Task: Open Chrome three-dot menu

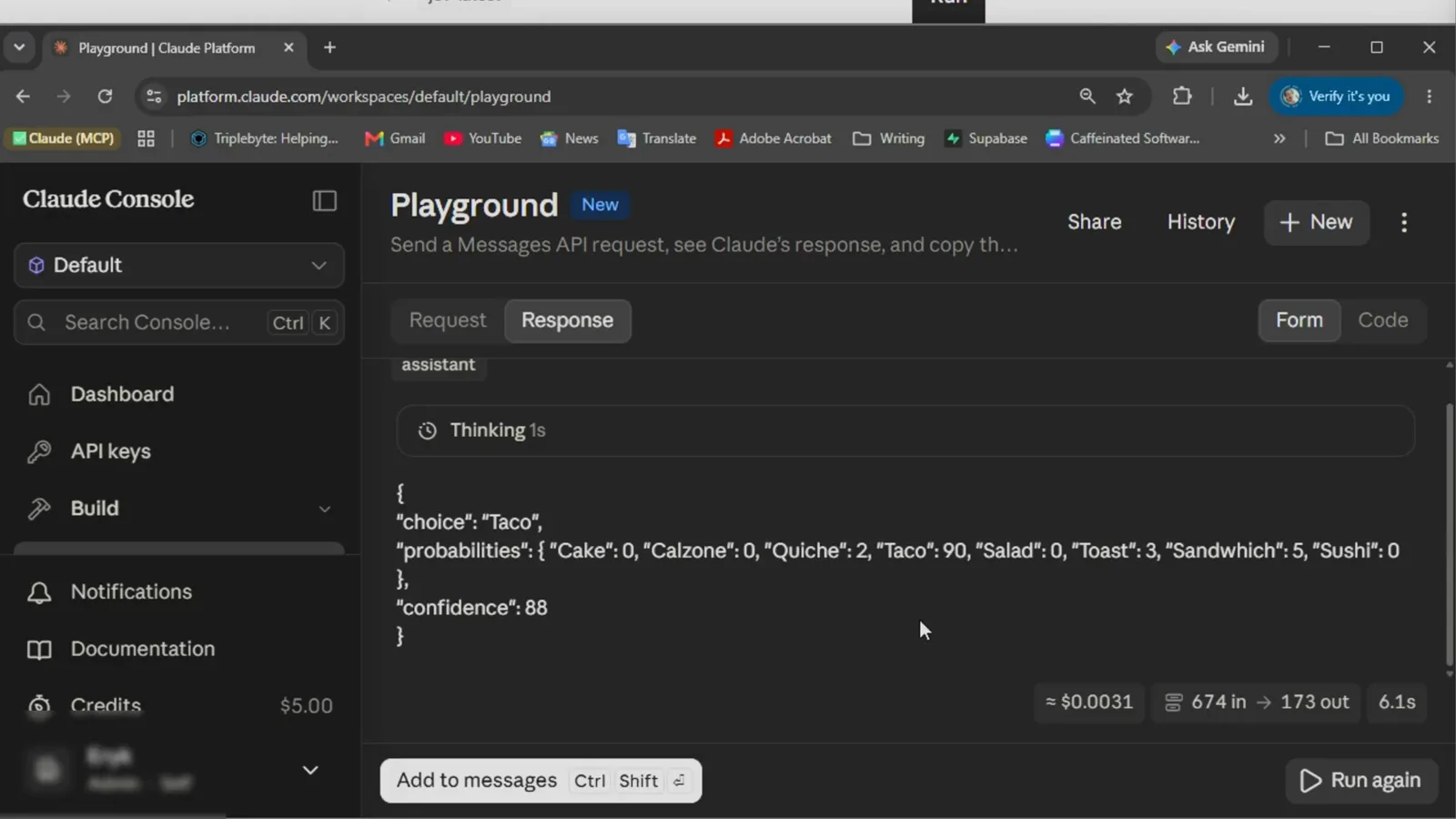Action: coord(1430,96)
